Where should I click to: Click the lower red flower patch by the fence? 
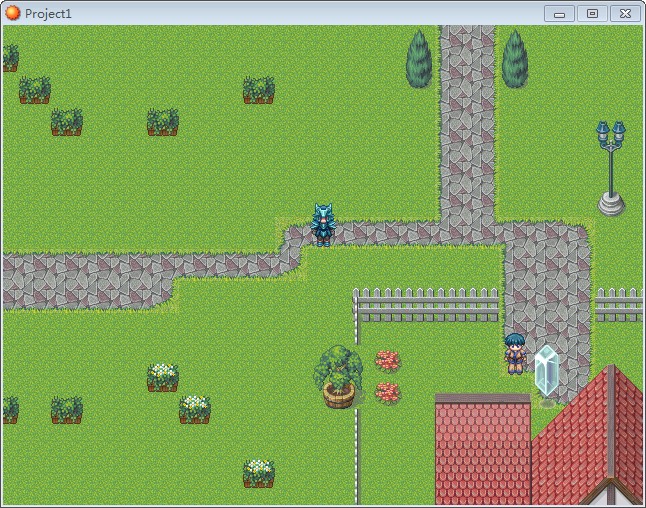387,392
